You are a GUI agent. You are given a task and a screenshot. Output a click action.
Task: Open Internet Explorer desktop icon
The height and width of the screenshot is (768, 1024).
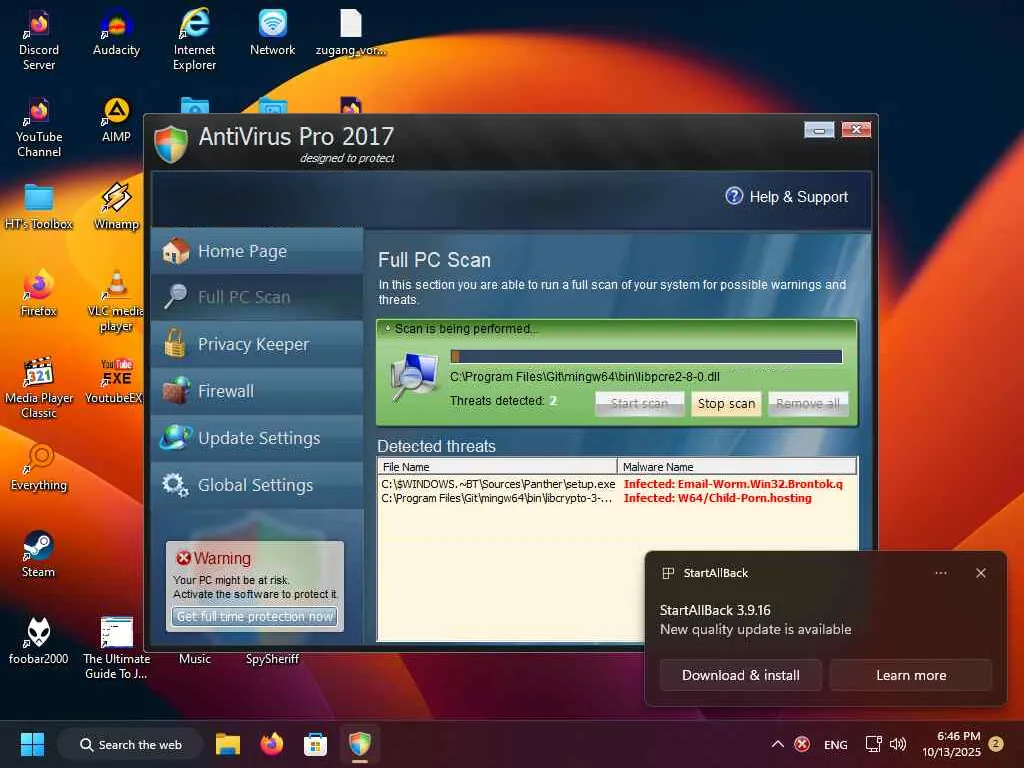click(x=194, y=40)
